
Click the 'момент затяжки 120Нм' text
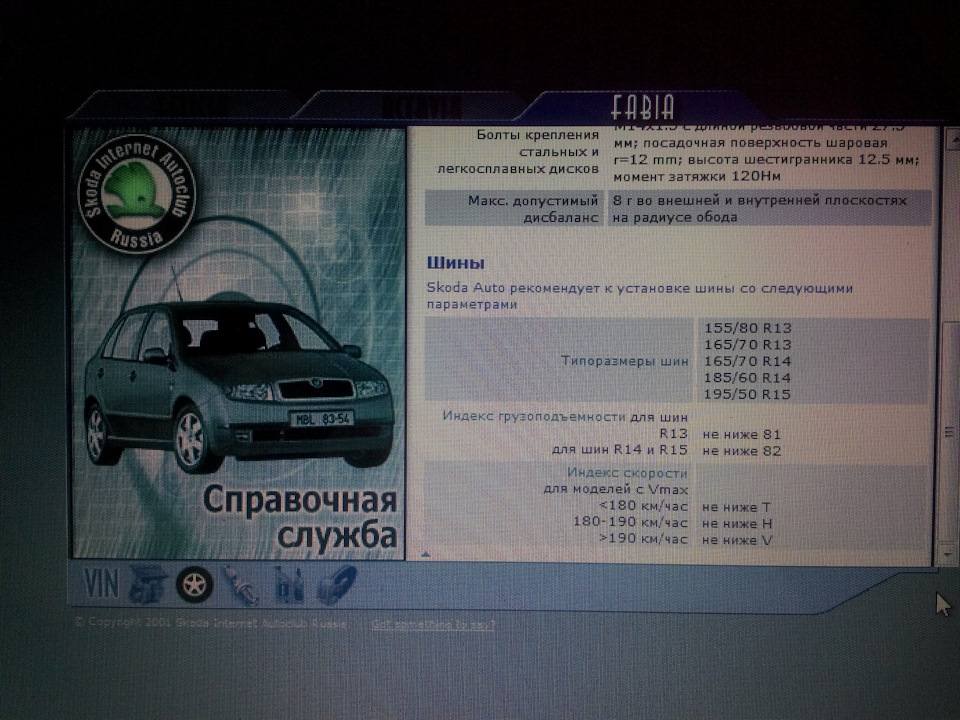(697, 176)
